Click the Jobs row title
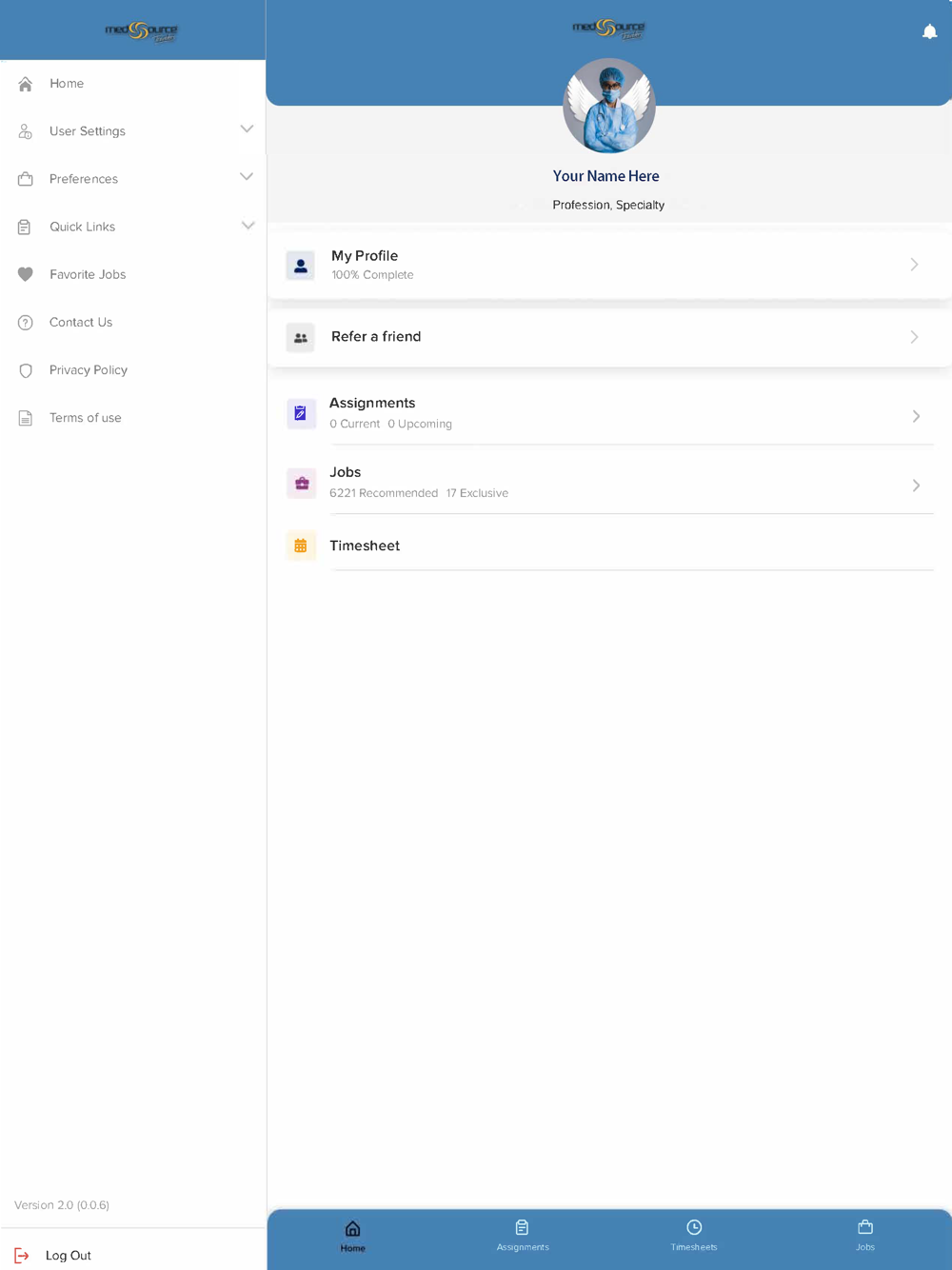 coord(345,472)
